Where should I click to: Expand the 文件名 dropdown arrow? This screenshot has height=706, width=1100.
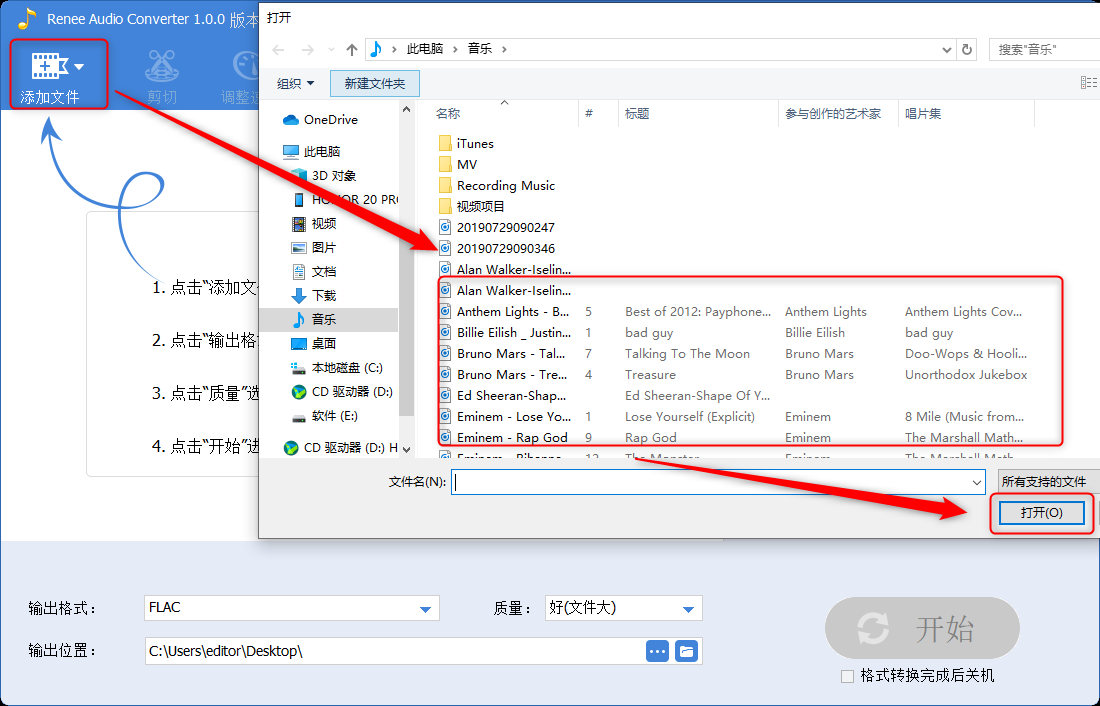(977, 482)
